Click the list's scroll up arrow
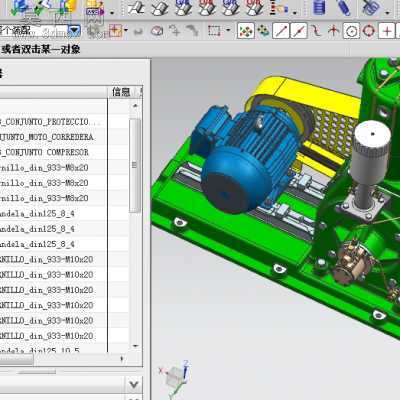The image size is (400, 400). [x=135, y=106]
